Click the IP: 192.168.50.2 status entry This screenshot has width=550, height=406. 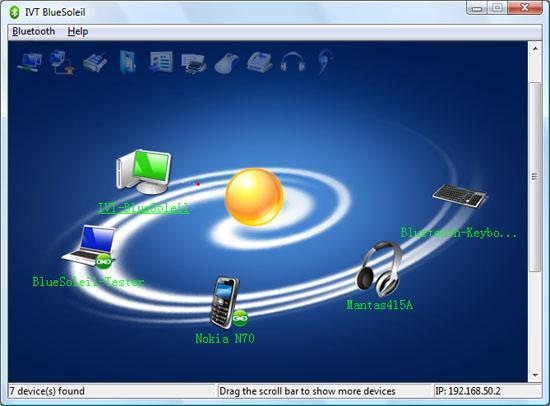[x=468, y=391]
